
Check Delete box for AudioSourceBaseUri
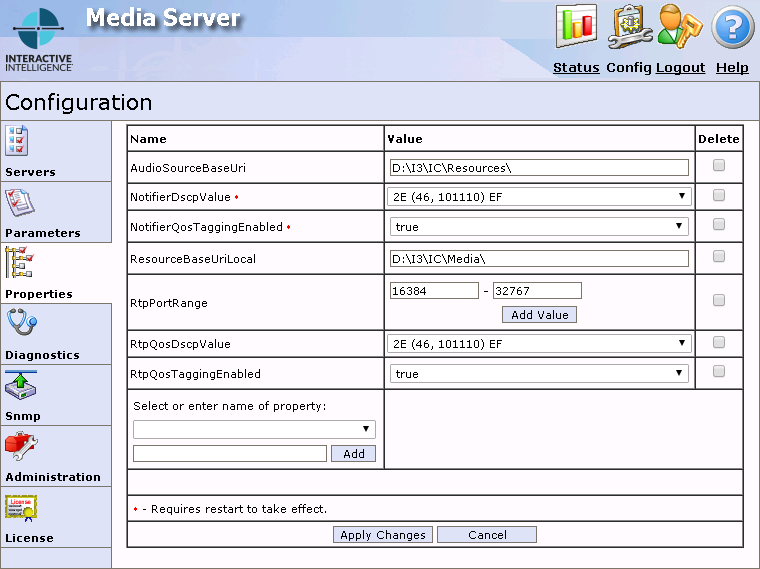718,167
